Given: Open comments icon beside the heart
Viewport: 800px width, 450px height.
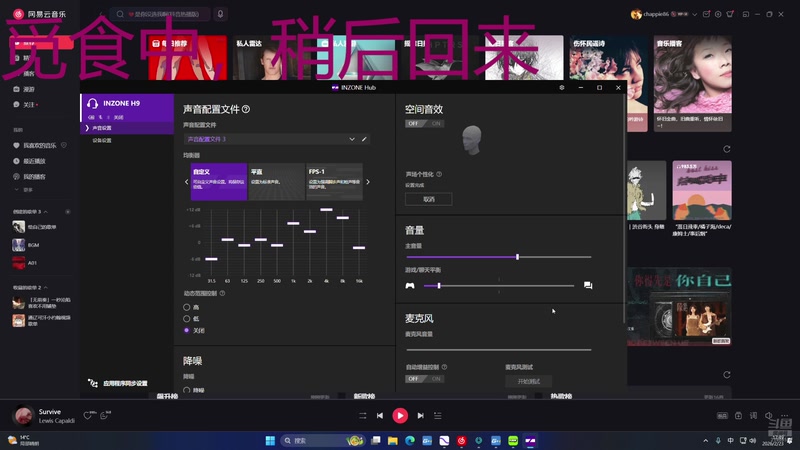Looking at the screenshot, I should coord(105,416).
